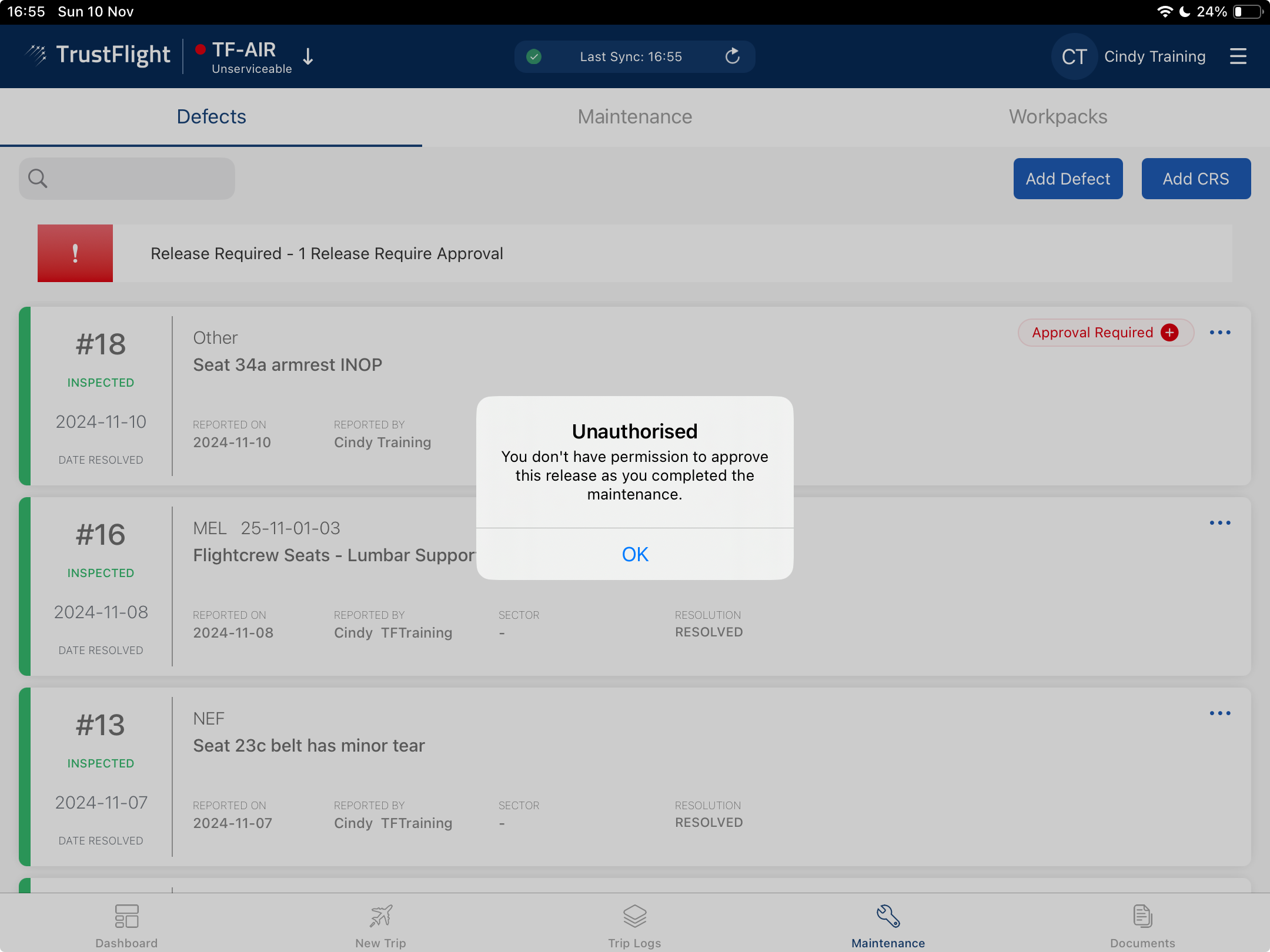The image size is (1270, 952).
Task: Open options menu for defect #13
Action: point(1219,713)
